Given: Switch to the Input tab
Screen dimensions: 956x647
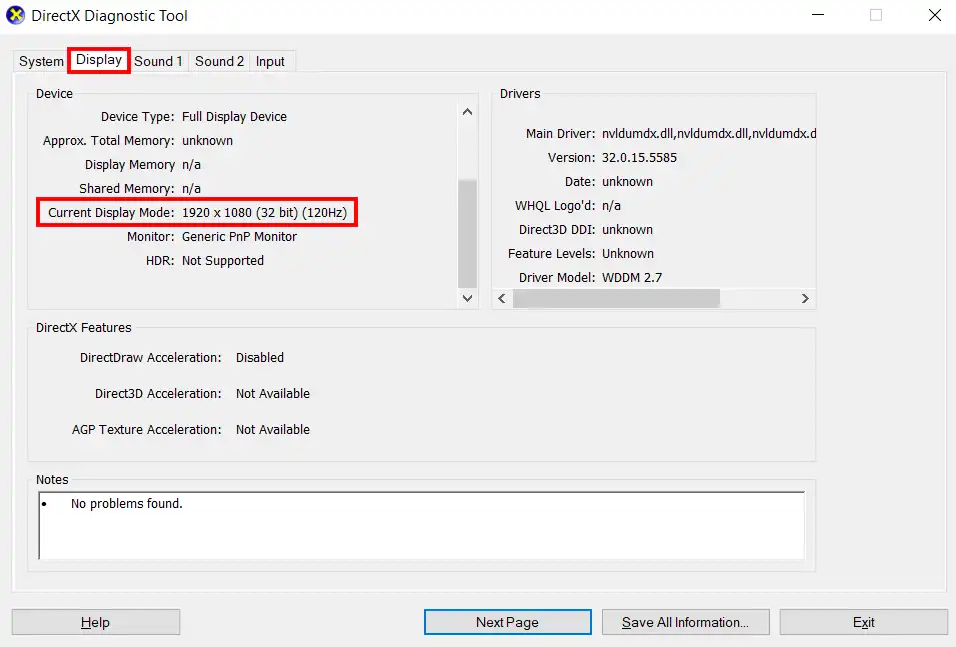Looking at the screenshot, I should [271, 61].
